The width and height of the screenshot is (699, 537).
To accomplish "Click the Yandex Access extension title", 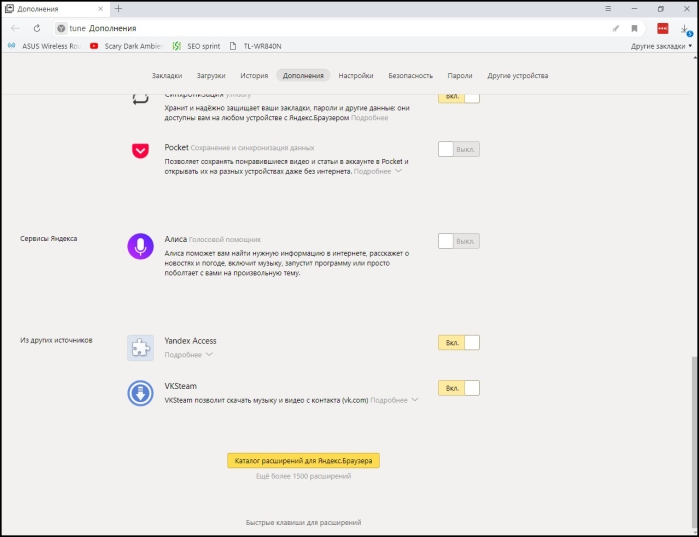I will point(190,341).
